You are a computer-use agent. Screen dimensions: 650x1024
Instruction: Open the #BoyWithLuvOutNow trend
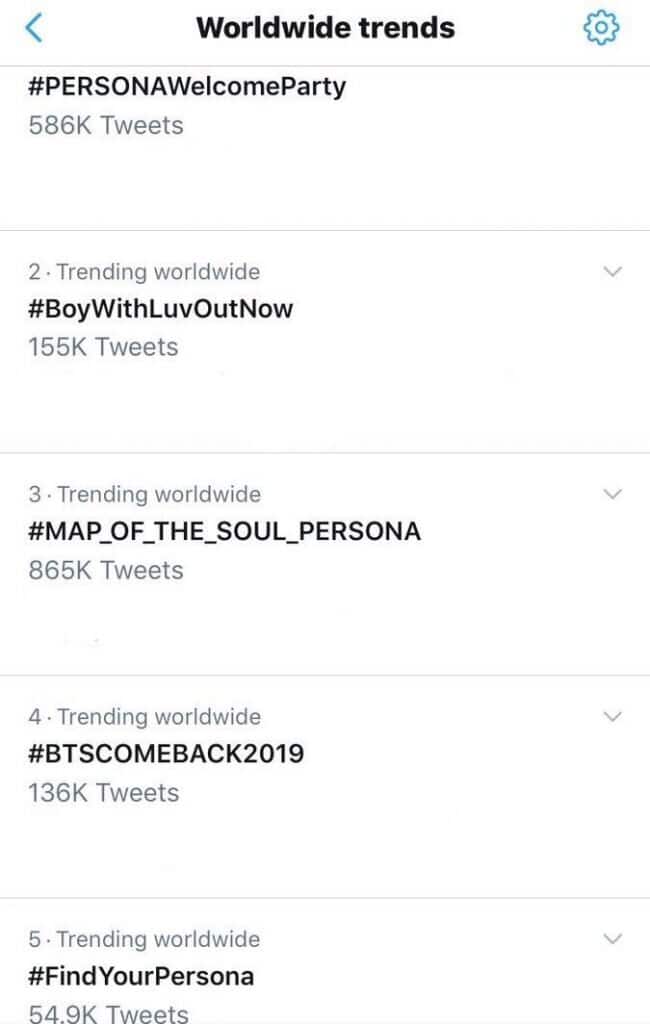(x=160, y=309)
